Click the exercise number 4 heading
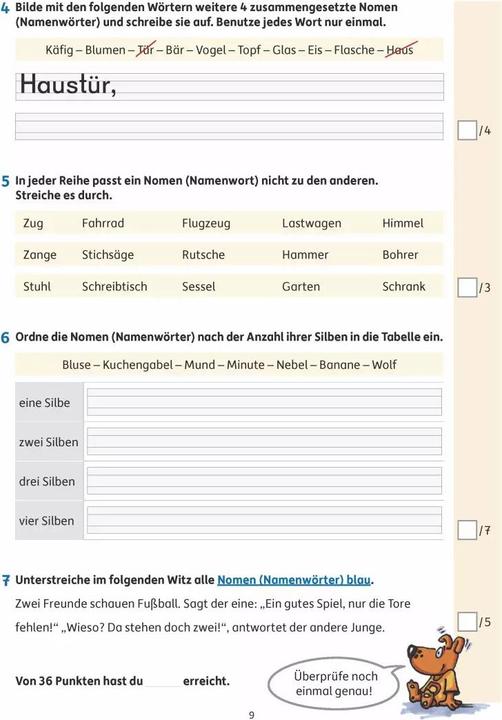Viewport: 502px width, 720px height. pos(5,8)
